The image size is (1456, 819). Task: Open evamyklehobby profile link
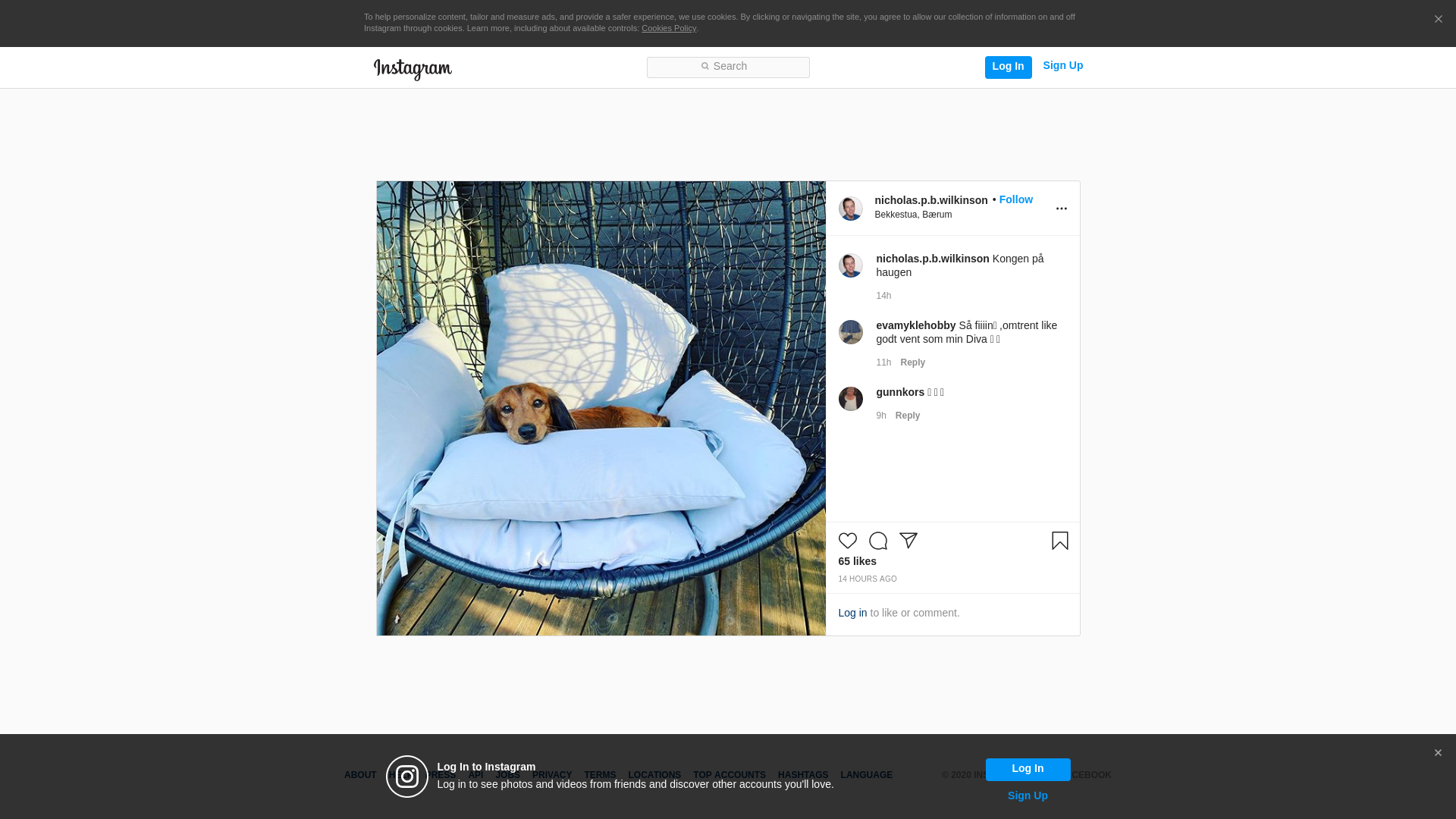[x=915, y=325]
